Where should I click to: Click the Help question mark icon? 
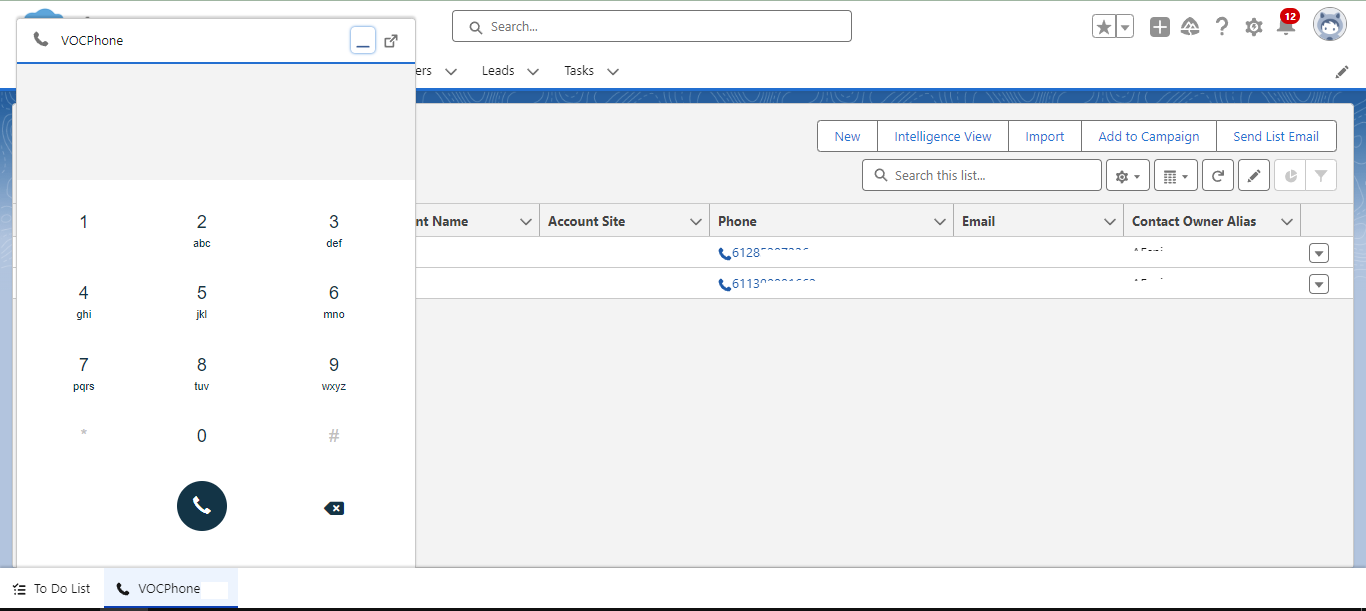(1221, 26)
